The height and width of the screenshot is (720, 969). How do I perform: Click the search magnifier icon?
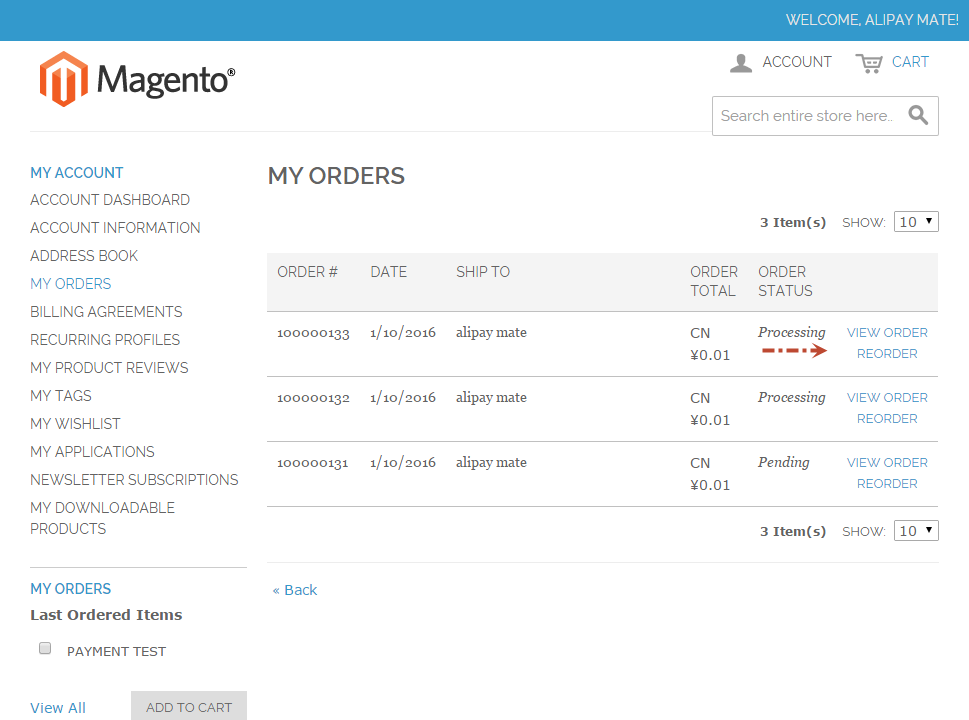tap(918, 115)
